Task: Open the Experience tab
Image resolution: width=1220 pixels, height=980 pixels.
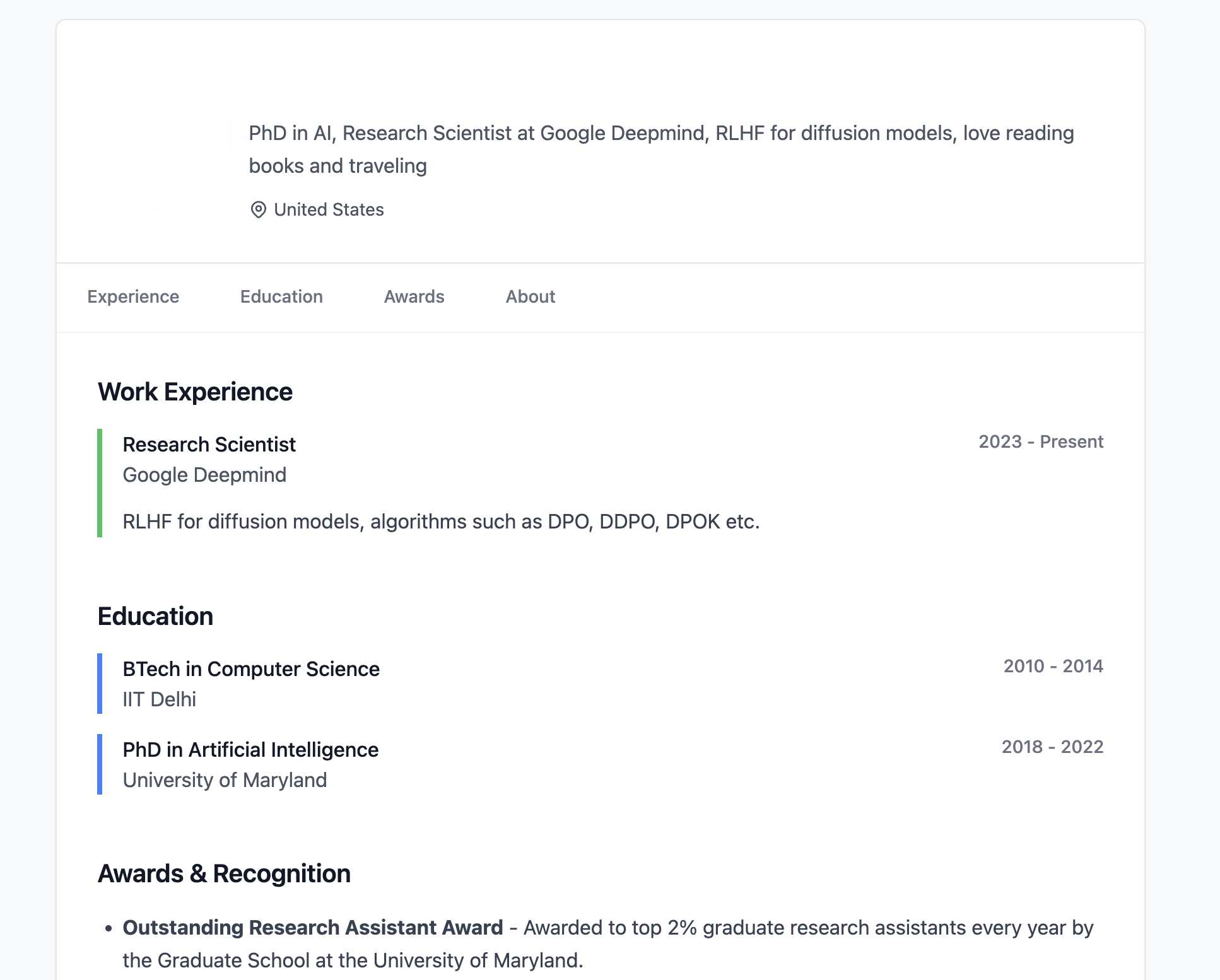Action: point(133,296)
